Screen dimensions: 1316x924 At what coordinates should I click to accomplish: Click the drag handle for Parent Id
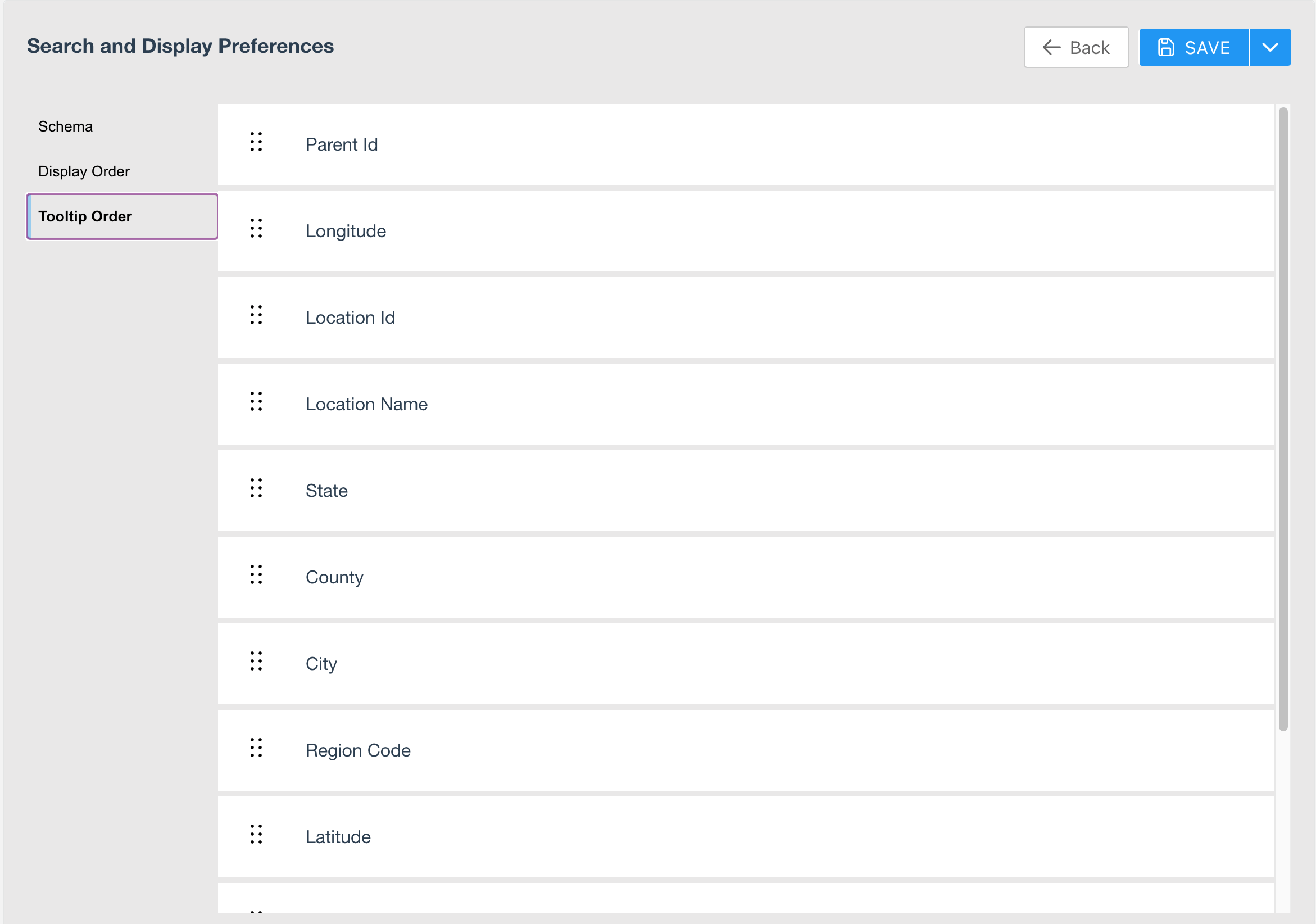(x=256, y=142)
